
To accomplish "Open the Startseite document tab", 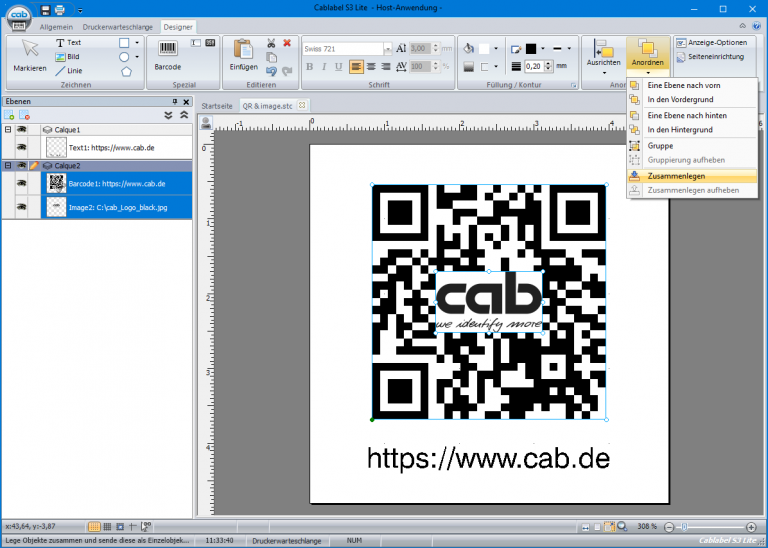I will 215,104.
